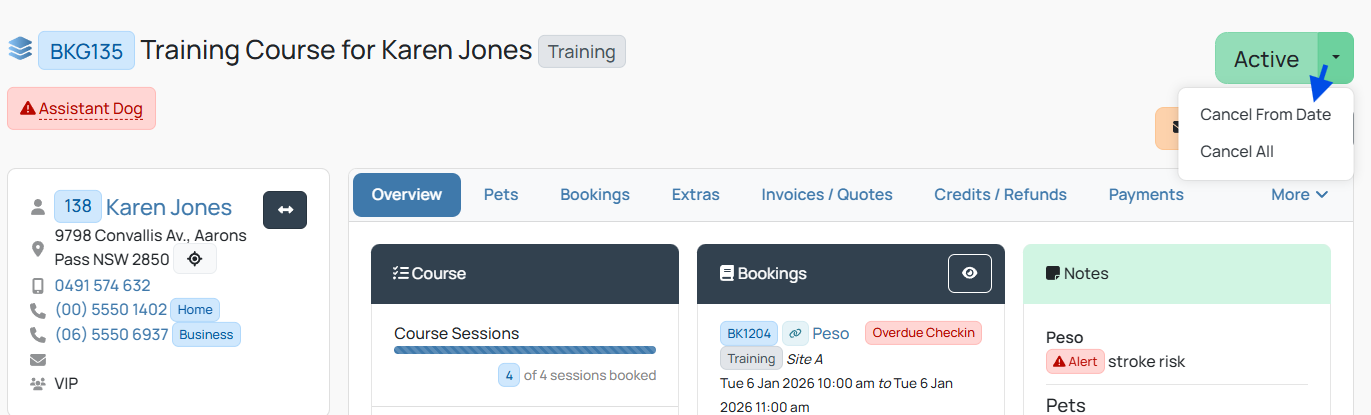Expand the More tab menu

1299,195
